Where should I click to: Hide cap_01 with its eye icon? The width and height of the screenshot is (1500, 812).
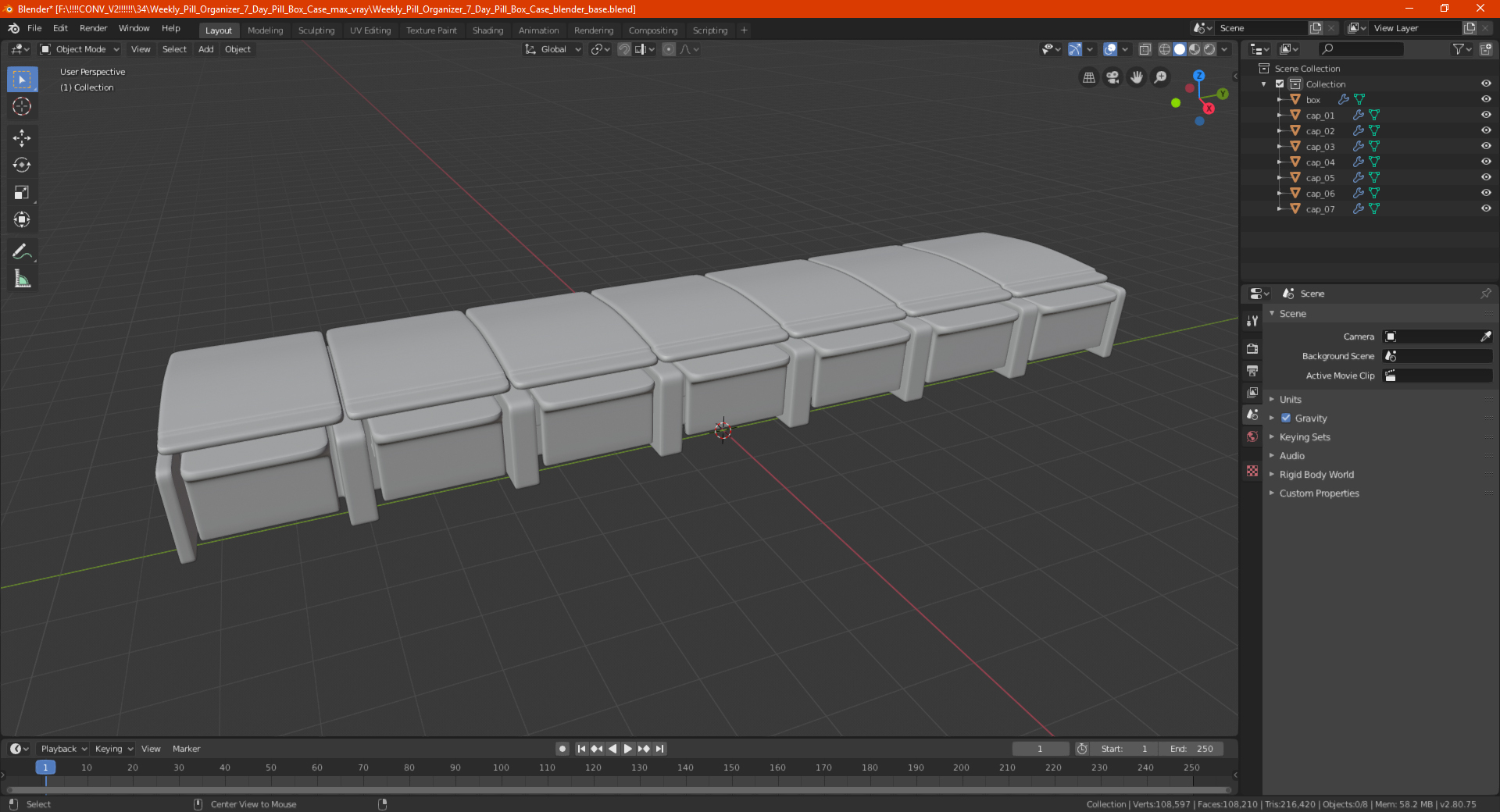[1486, 115]
